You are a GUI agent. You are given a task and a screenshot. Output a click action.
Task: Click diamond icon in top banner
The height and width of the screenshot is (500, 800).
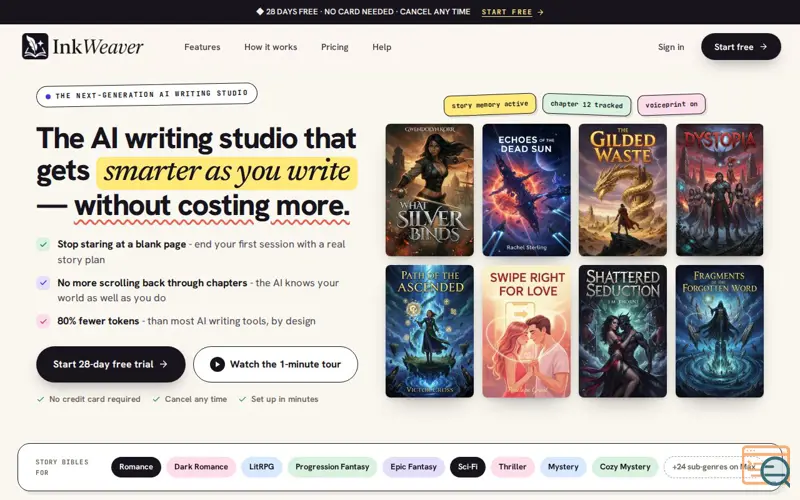(x=260, y=11)
